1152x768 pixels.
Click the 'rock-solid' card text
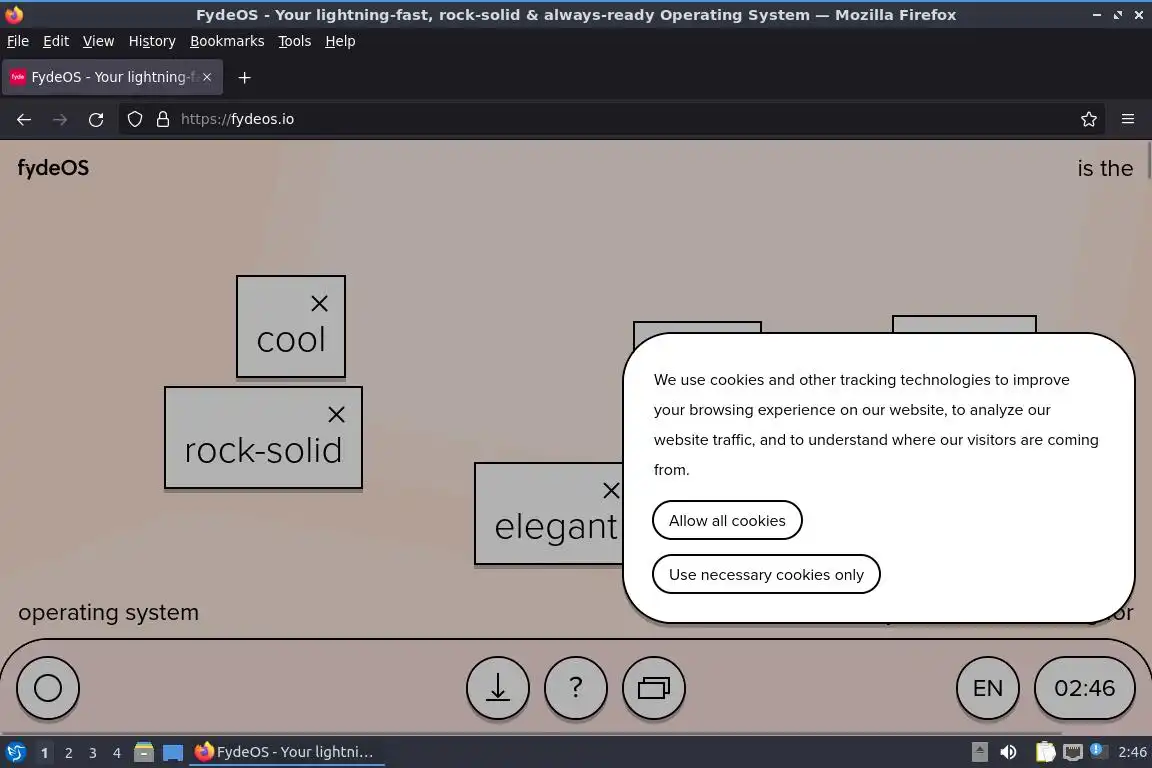[x=263, y=451]
